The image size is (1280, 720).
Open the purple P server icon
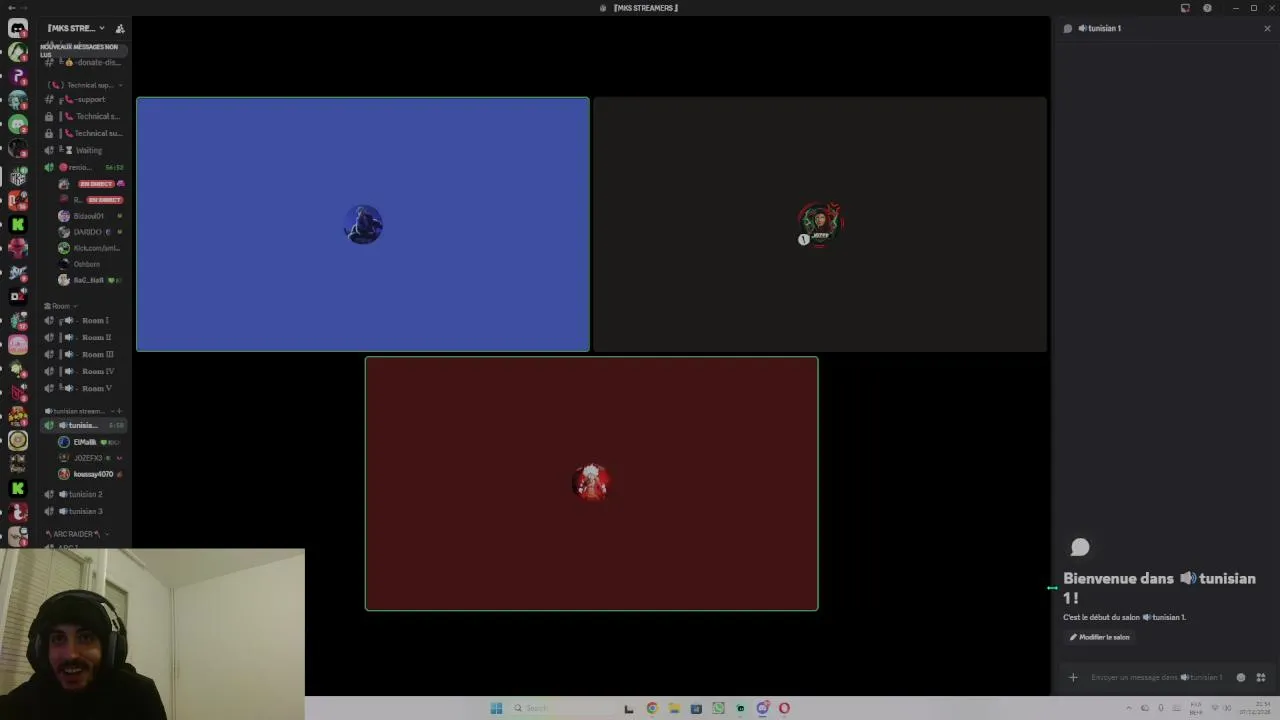point(18,76)
